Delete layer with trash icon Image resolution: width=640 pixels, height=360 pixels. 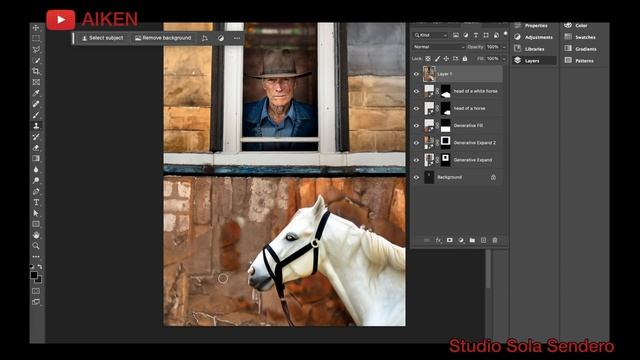(495, 240)
